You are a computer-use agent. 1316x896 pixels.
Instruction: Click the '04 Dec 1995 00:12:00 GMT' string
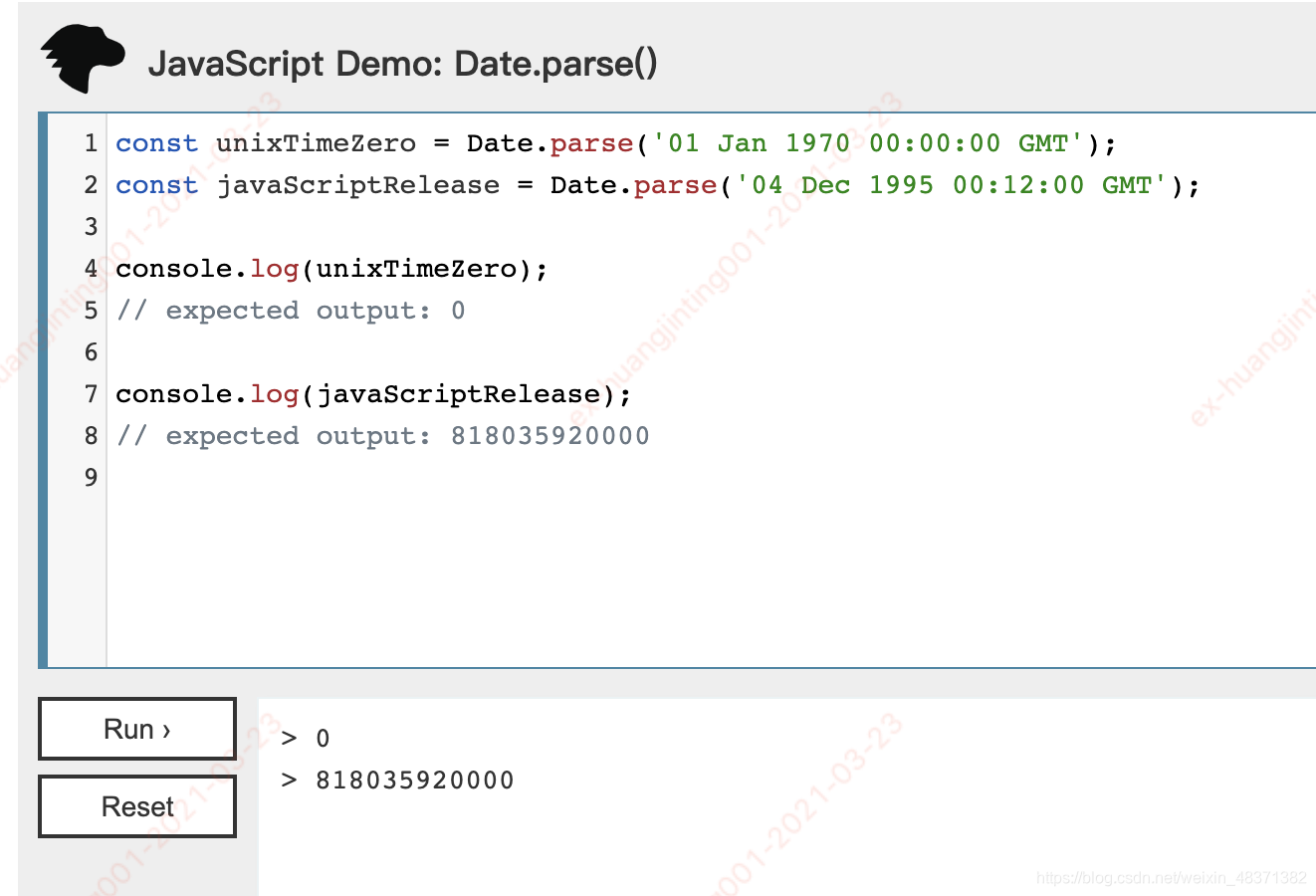[951, 185]
